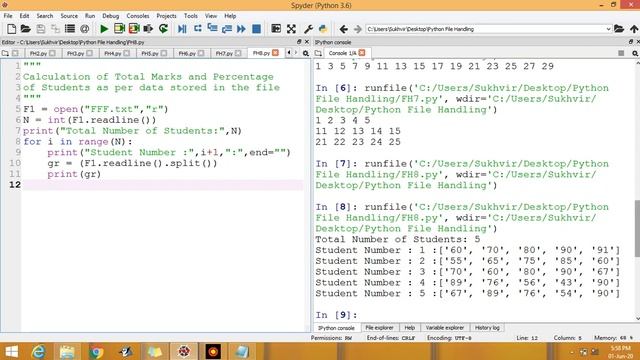Open the Source menu
The height and width of the screenshot is (360, 640).
[x=69, y=16]
